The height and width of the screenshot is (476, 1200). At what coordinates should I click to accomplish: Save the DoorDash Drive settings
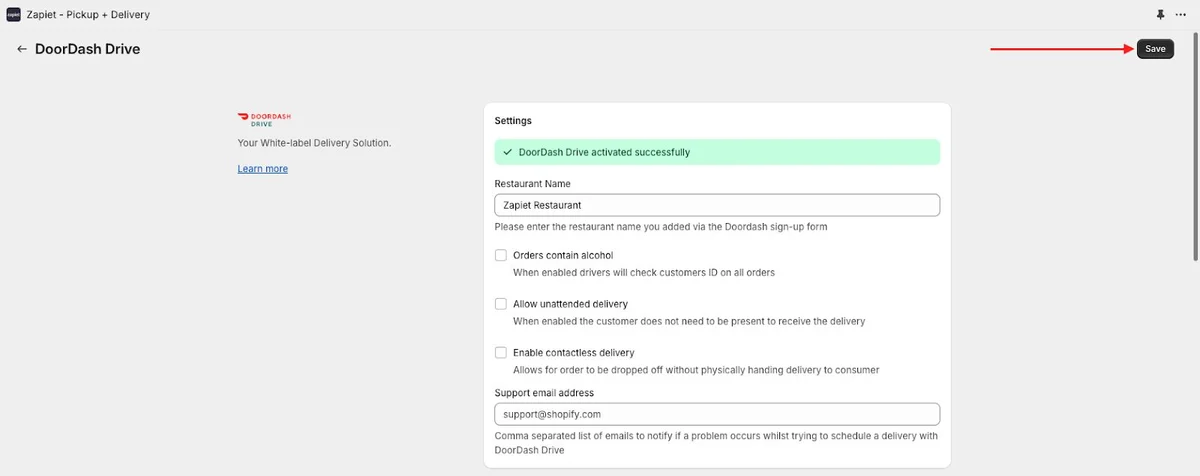pyautogui.click(x=1155, y=49)
